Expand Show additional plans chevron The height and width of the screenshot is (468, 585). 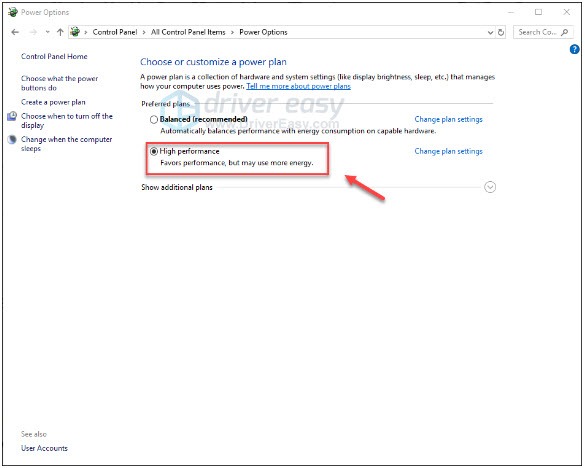pyautogui.click(x=490, y=187)
